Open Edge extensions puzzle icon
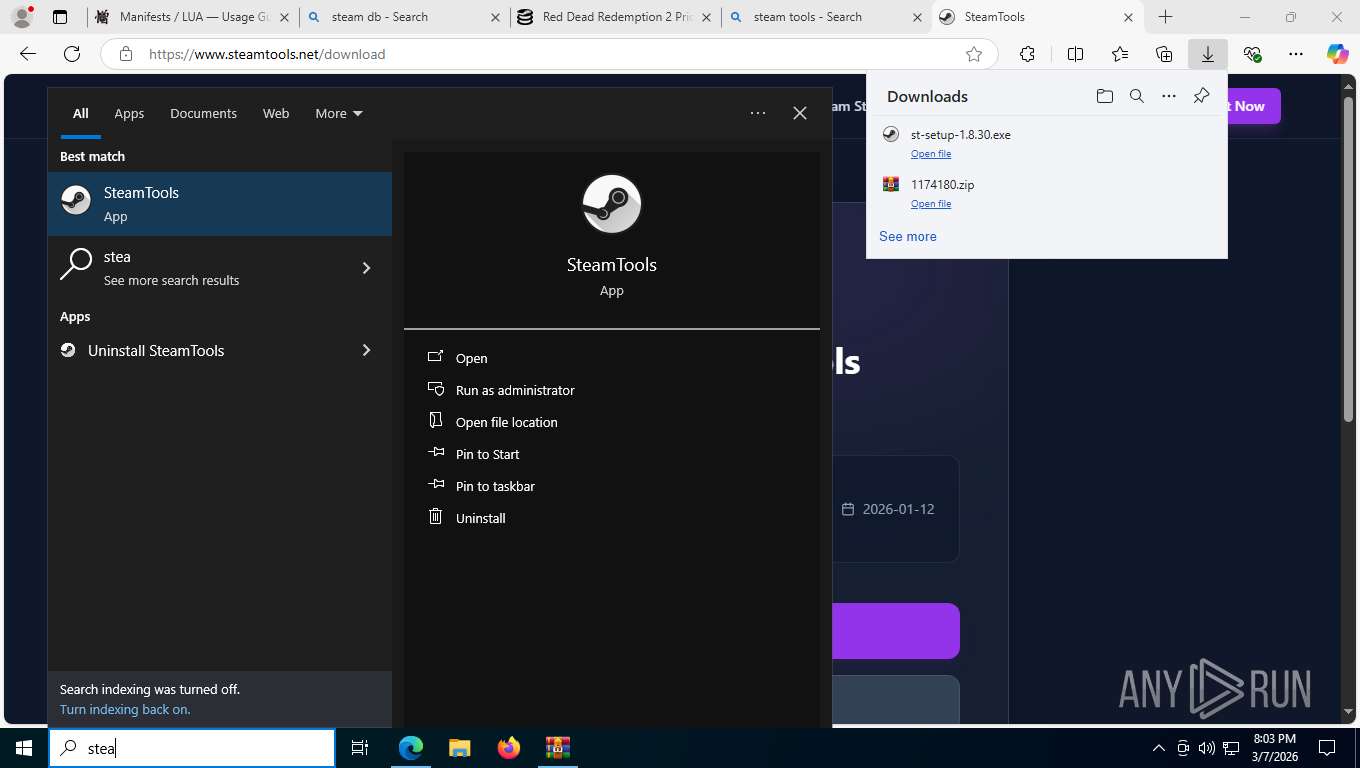 (1027, 54)
